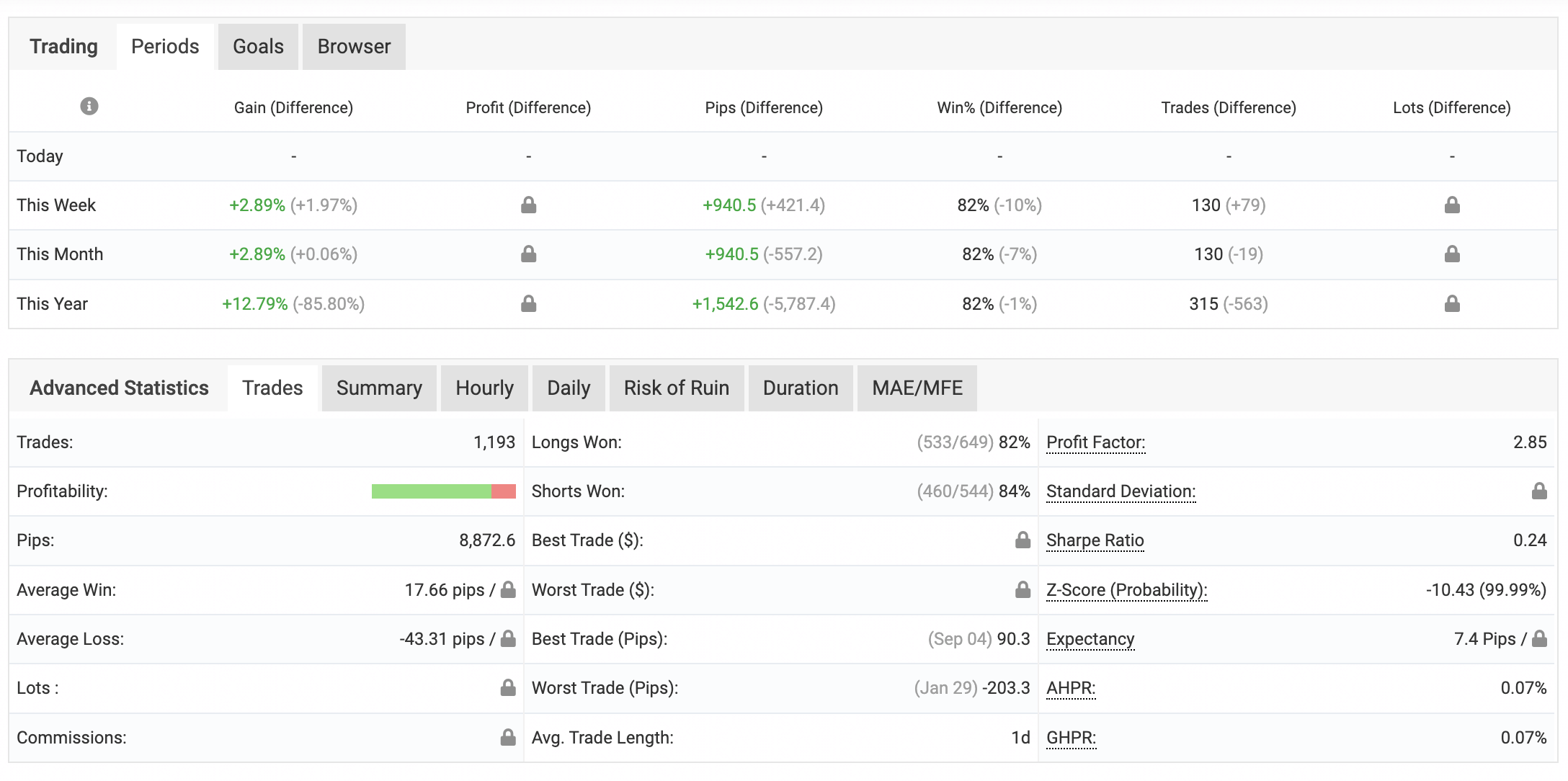Open the Risk of Ruin tab
This screenshot has height=781, width=1568.
(676, 388)
